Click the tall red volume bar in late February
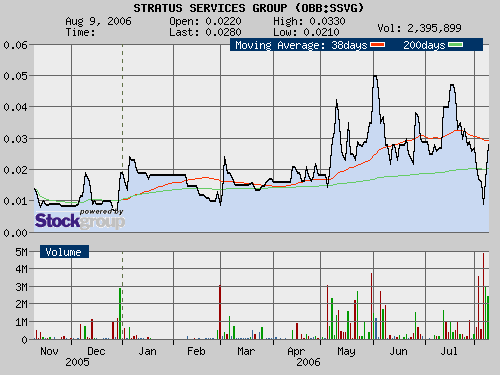This screenshot has height=375, width=500. click(220, 312)
